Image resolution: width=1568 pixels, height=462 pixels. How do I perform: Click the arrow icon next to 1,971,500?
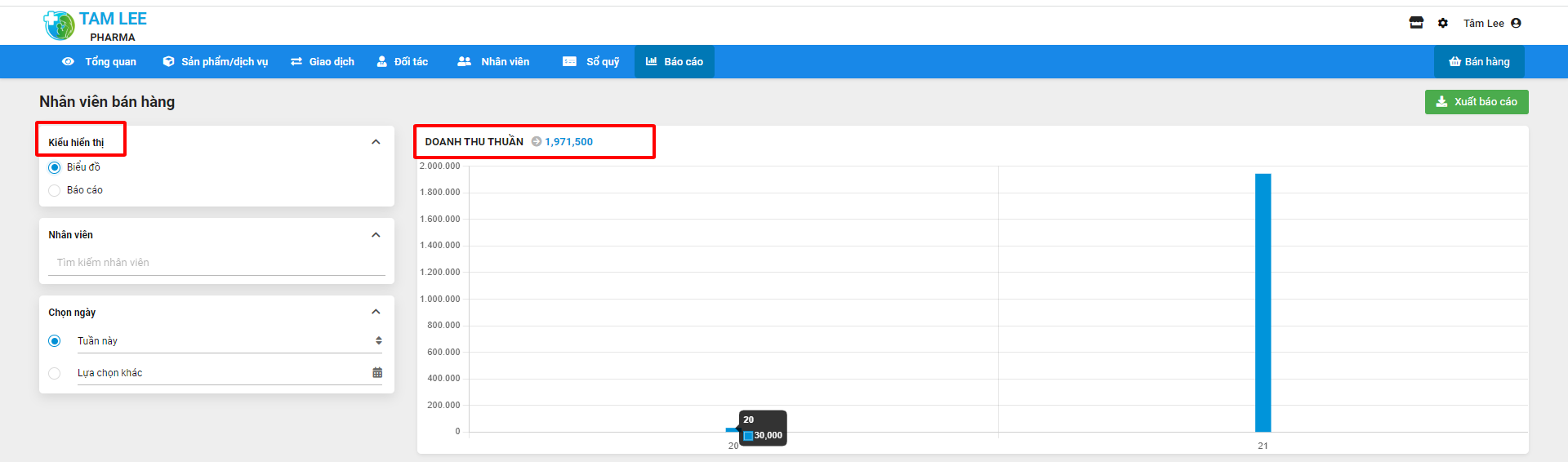pos(537,141)
